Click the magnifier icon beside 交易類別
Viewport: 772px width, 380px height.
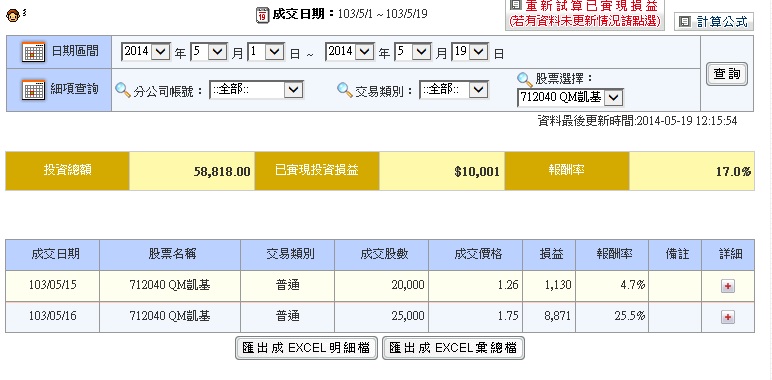(x=345, y=90)
